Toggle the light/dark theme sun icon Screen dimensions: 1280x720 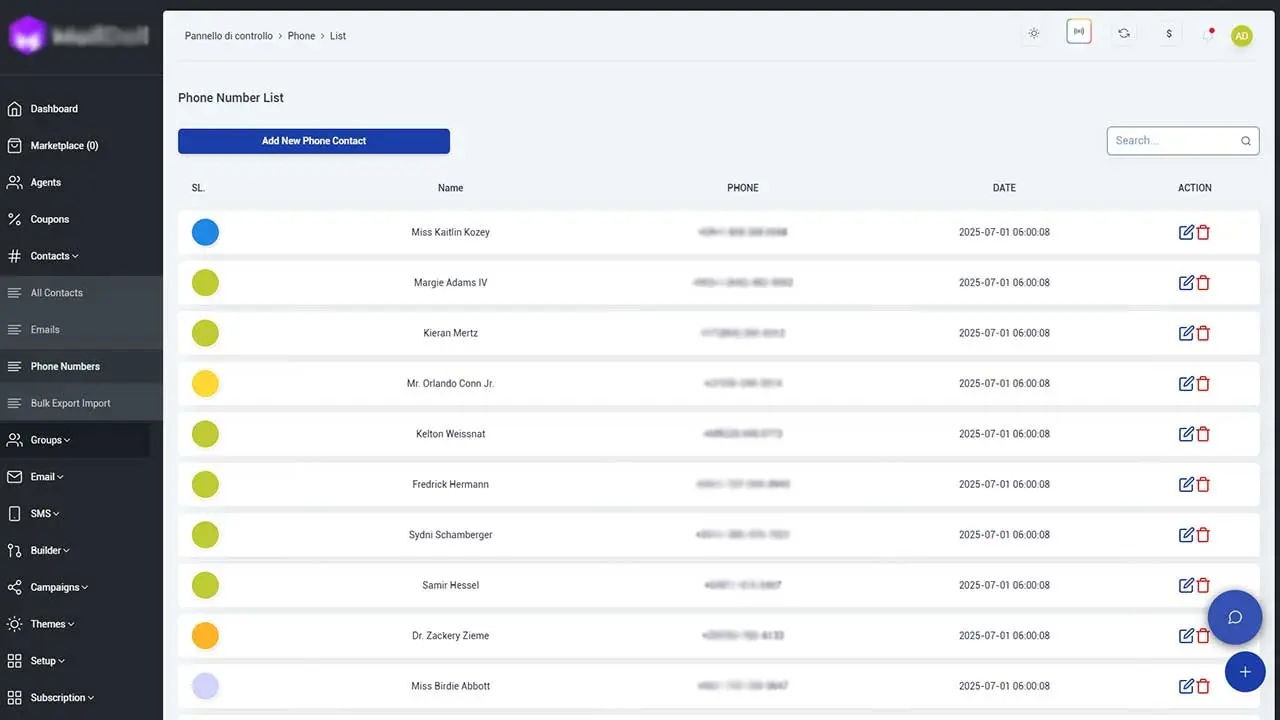pos(1034,34)
